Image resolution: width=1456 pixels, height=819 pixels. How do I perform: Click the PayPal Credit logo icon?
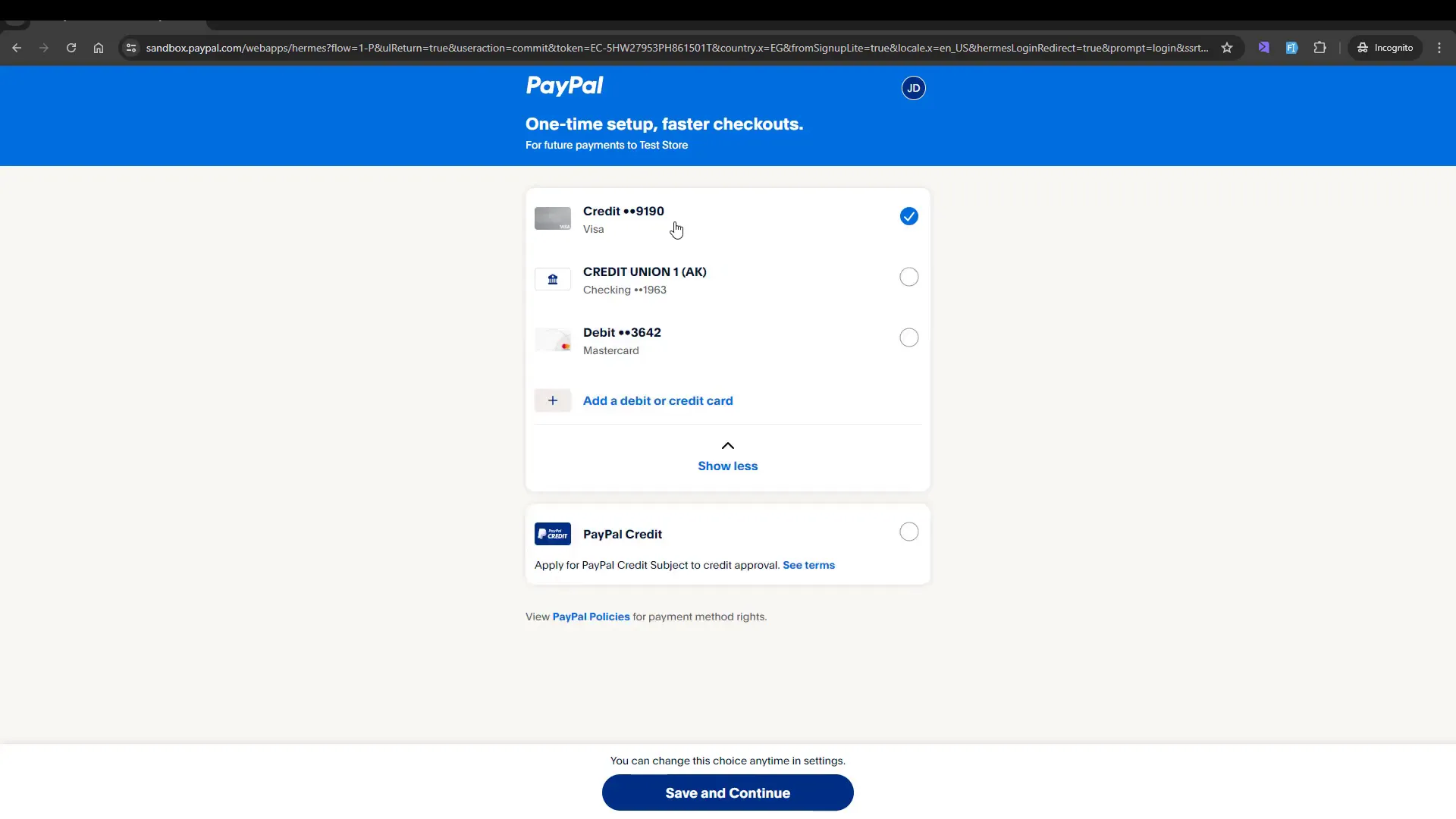[x=553, y=534]
